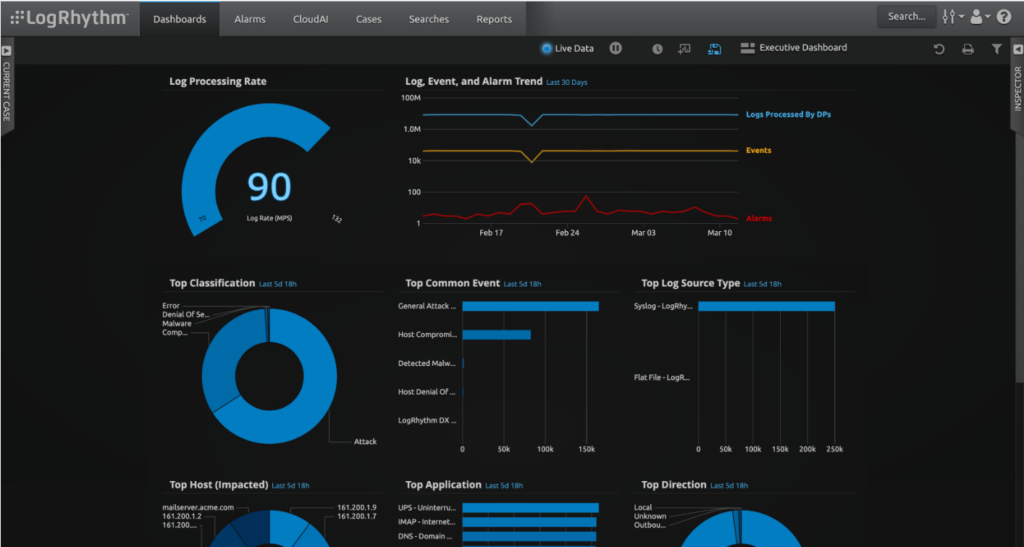
Task: Click the Alarms legend label
Action: (x=759, y=218)
